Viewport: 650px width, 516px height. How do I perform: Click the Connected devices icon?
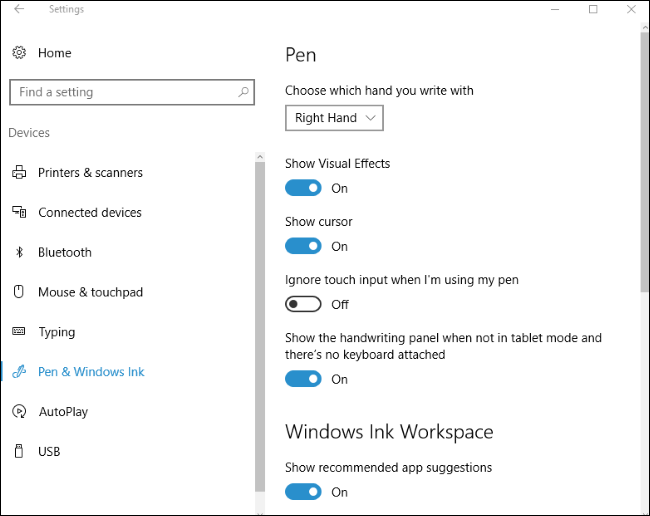click(19, 213)
